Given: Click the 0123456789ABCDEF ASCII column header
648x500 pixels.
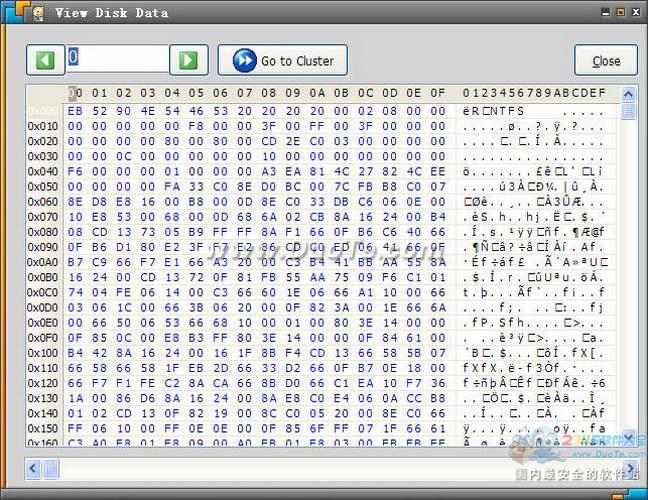Looking at the screenshot, I should click(534, 93).
